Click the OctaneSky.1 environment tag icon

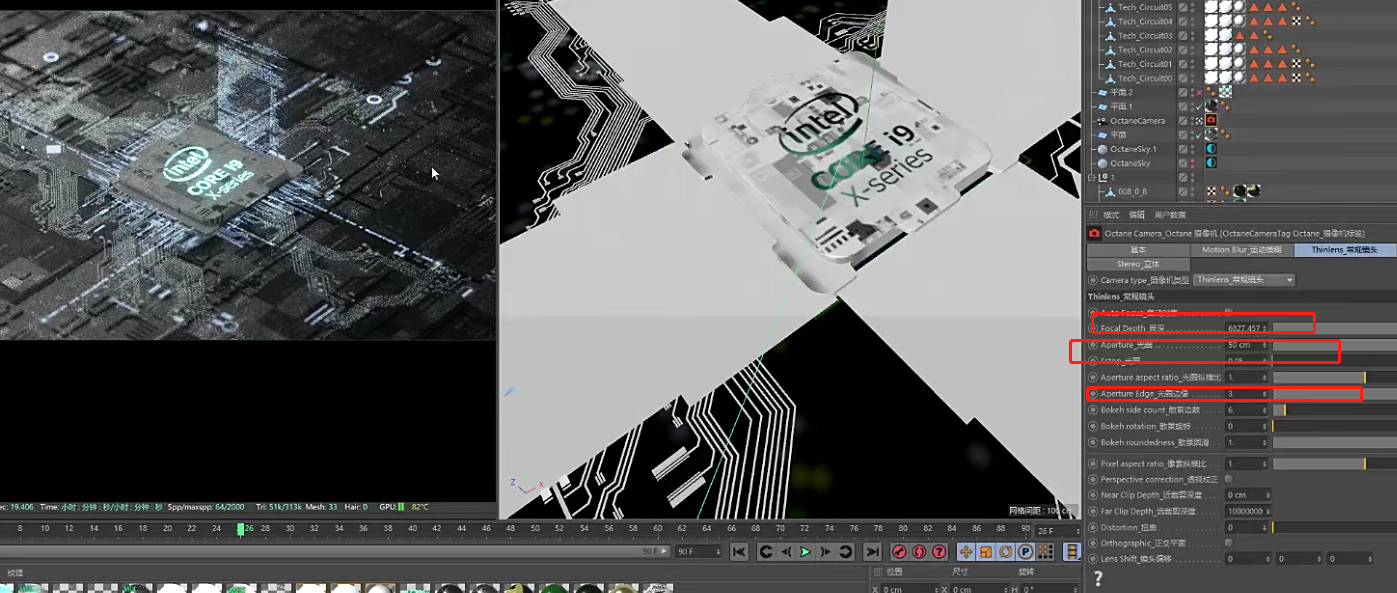[x=1211, y=149]
